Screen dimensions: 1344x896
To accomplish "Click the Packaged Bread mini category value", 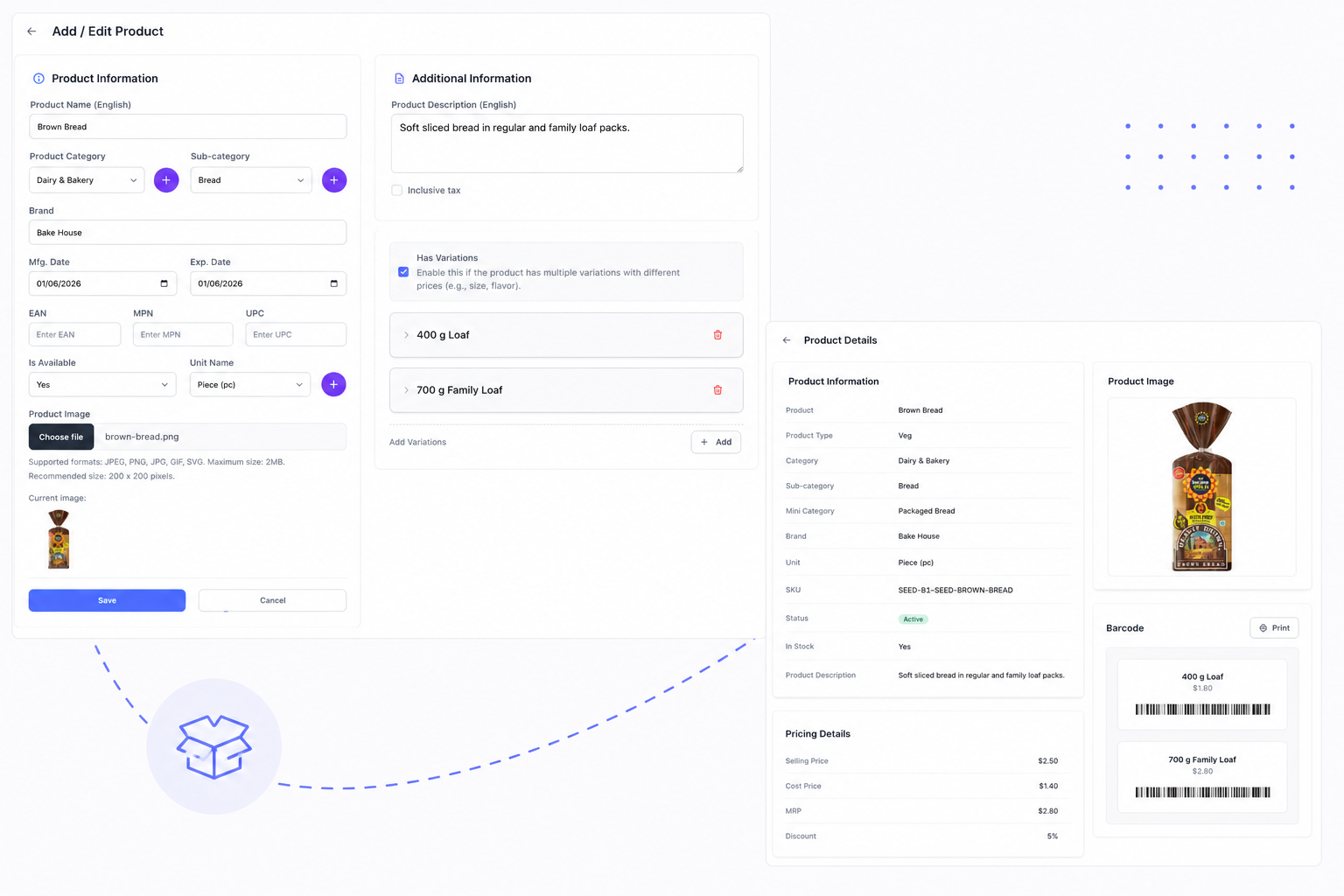I will [927, 511].
